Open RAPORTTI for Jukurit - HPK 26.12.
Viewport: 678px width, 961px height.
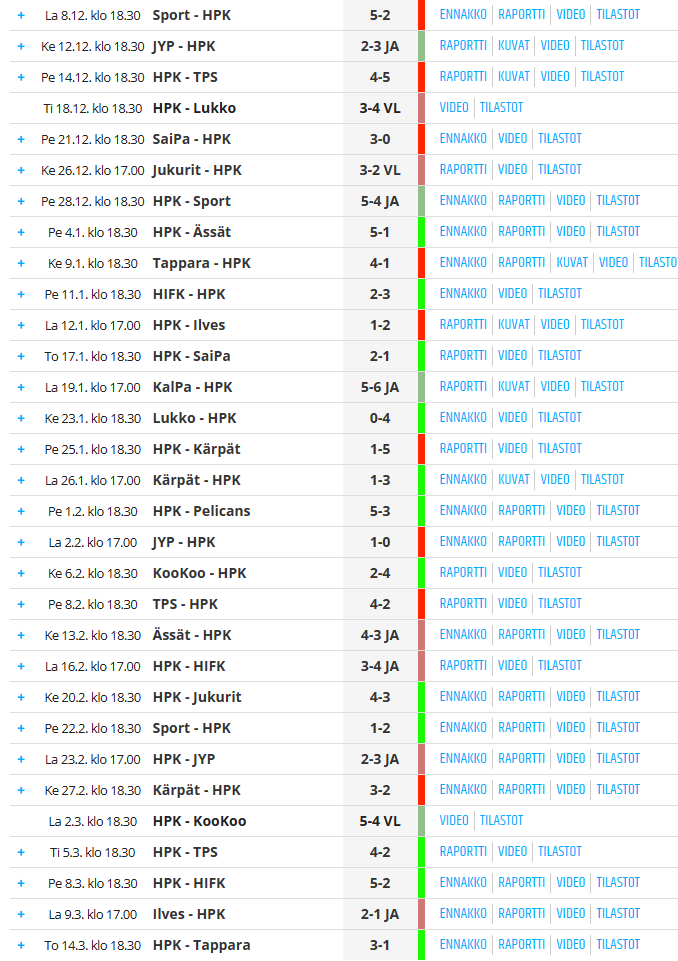click(x=463, y=170)
